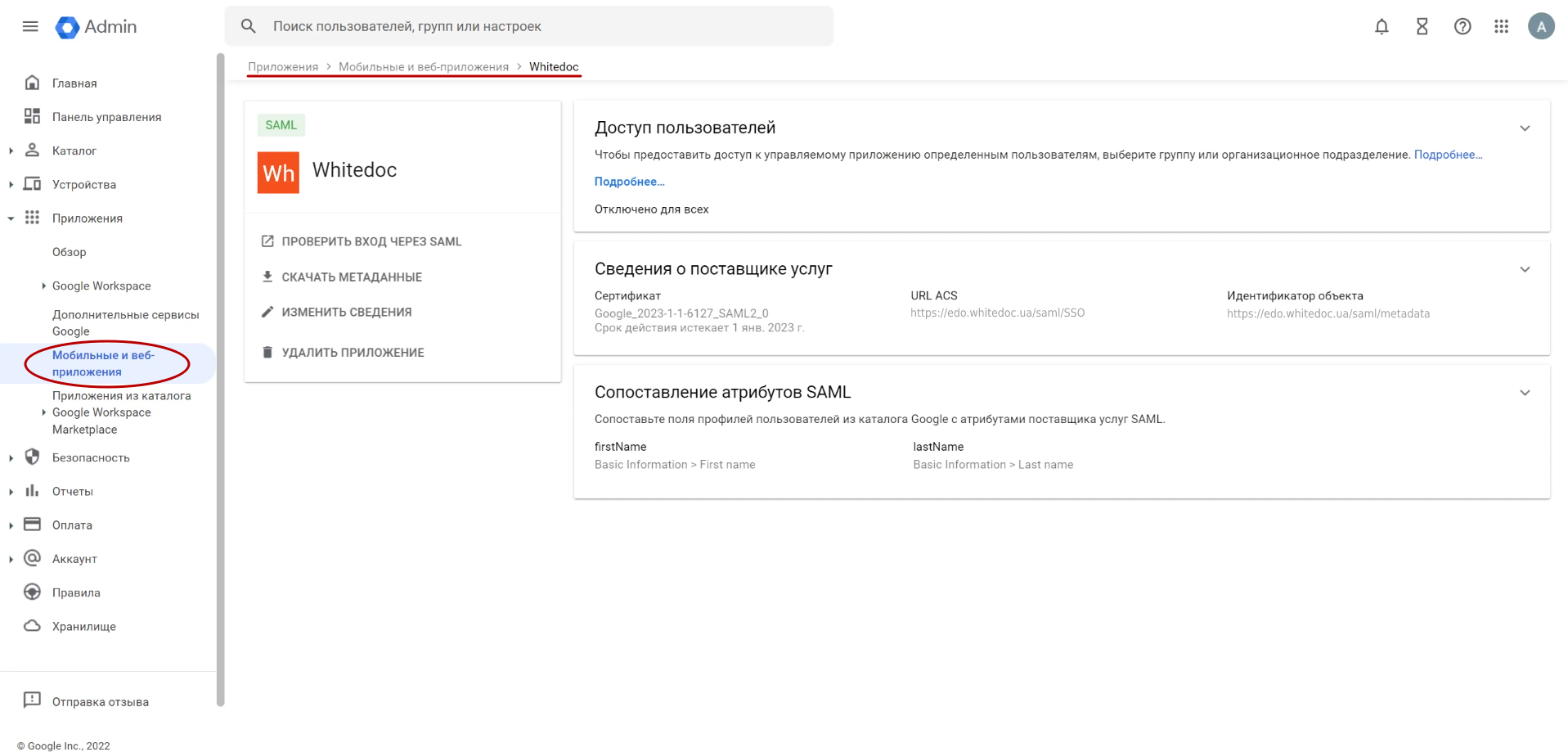Click the search field for users and settings
This screenshot has width=1568, height=752.
coord(540,26)
